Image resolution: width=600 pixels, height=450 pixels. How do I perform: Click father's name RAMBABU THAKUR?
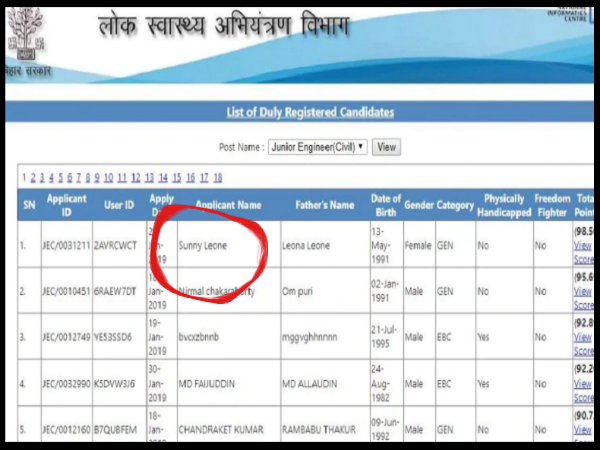[319, 430]
